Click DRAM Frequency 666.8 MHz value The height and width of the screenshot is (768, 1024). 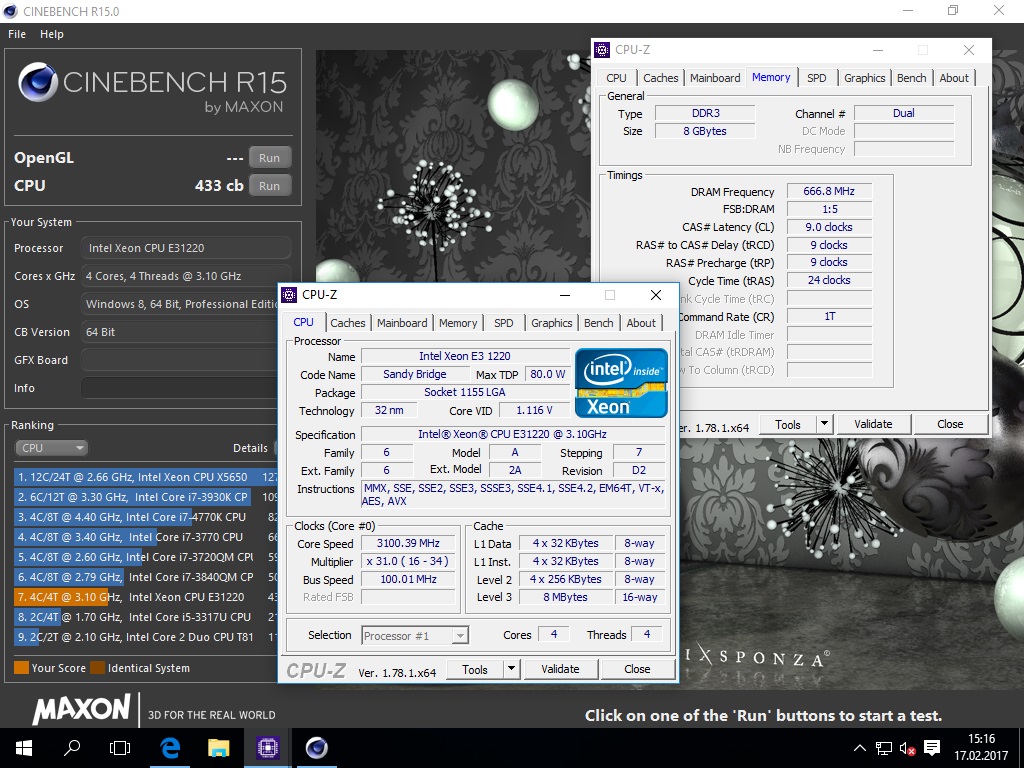point(829,191)
